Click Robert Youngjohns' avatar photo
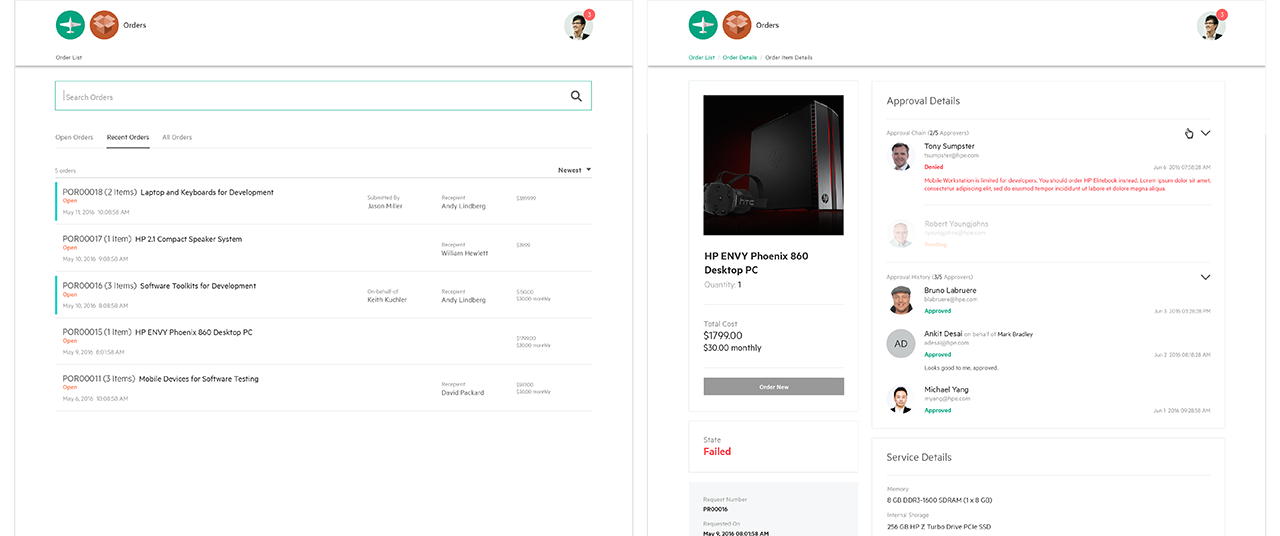This screenshot has width=1280, height=536. (902, 234)
